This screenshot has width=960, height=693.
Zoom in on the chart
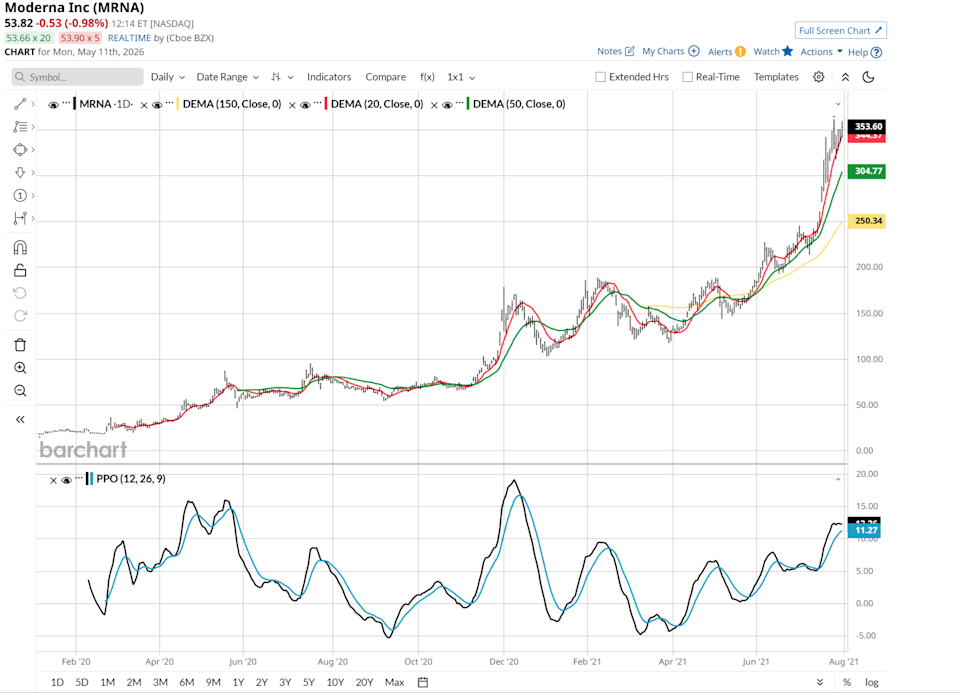click(20, 367)
